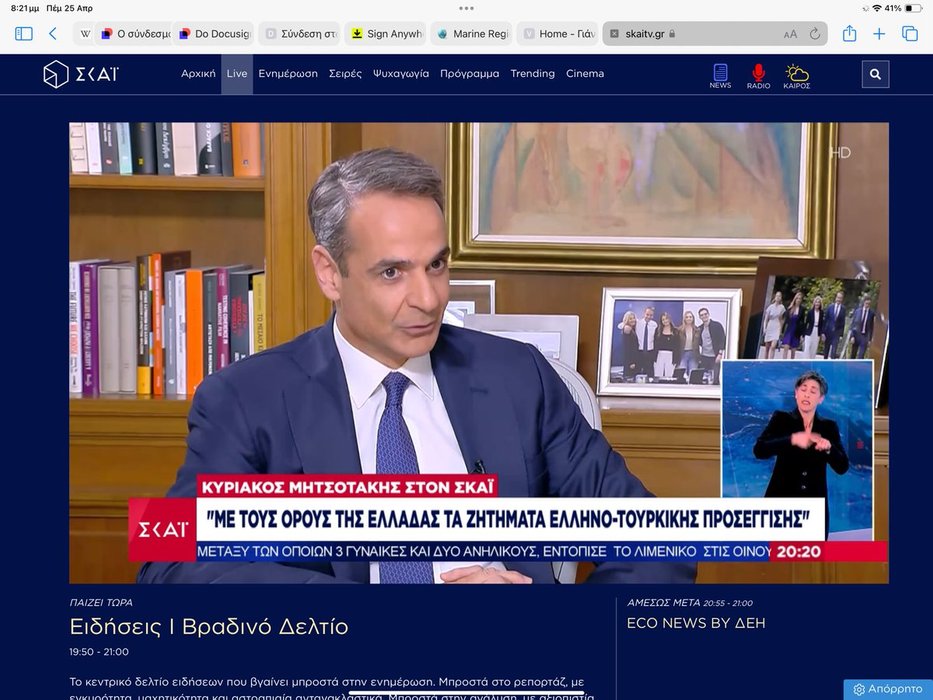Reload the page
Viewport: 933px width, 700px height.
click(815, 34)
